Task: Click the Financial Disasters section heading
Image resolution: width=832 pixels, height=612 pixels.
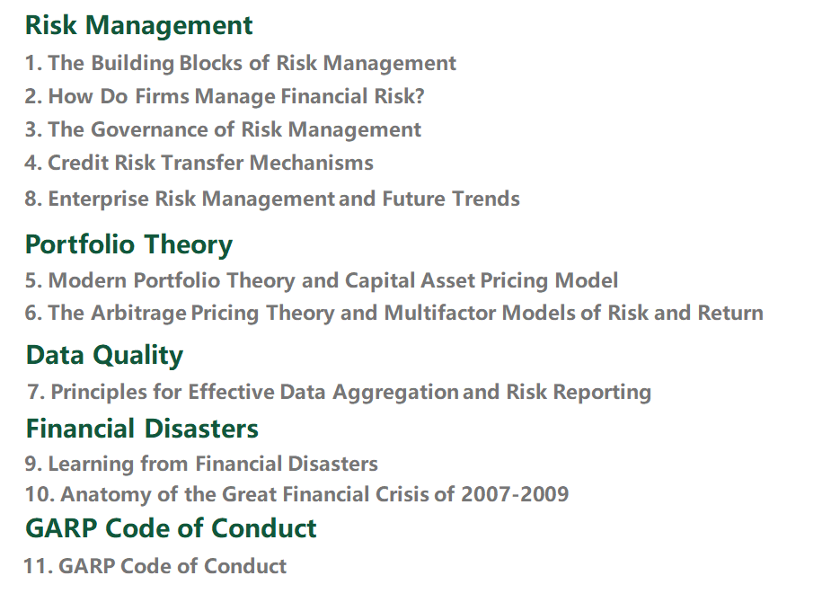Action: (142, 429)
